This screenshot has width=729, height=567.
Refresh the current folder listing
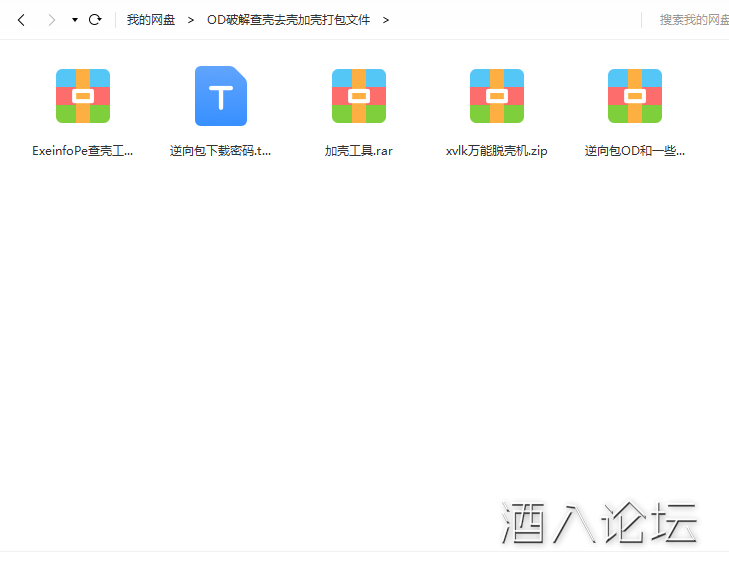[x=95, y=20]
